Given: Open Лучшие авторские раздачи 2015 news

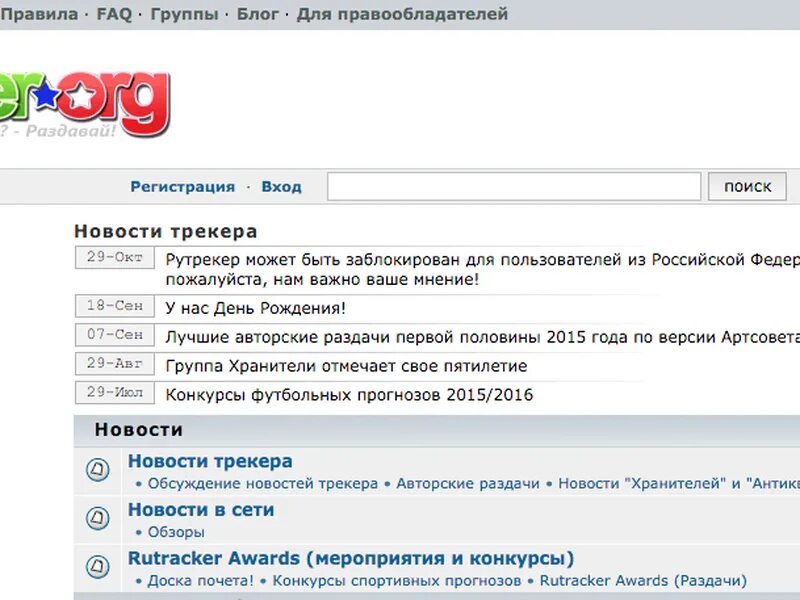Looking at the screenshot, I should [x=482, y=337].
